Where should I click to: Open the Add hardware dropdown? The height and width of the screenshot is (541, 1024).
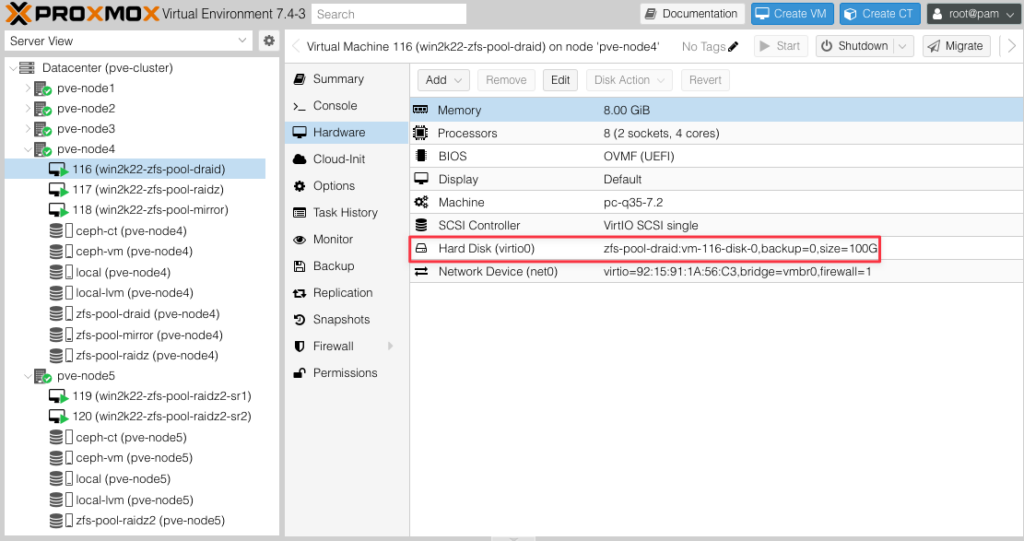(443, 80)
